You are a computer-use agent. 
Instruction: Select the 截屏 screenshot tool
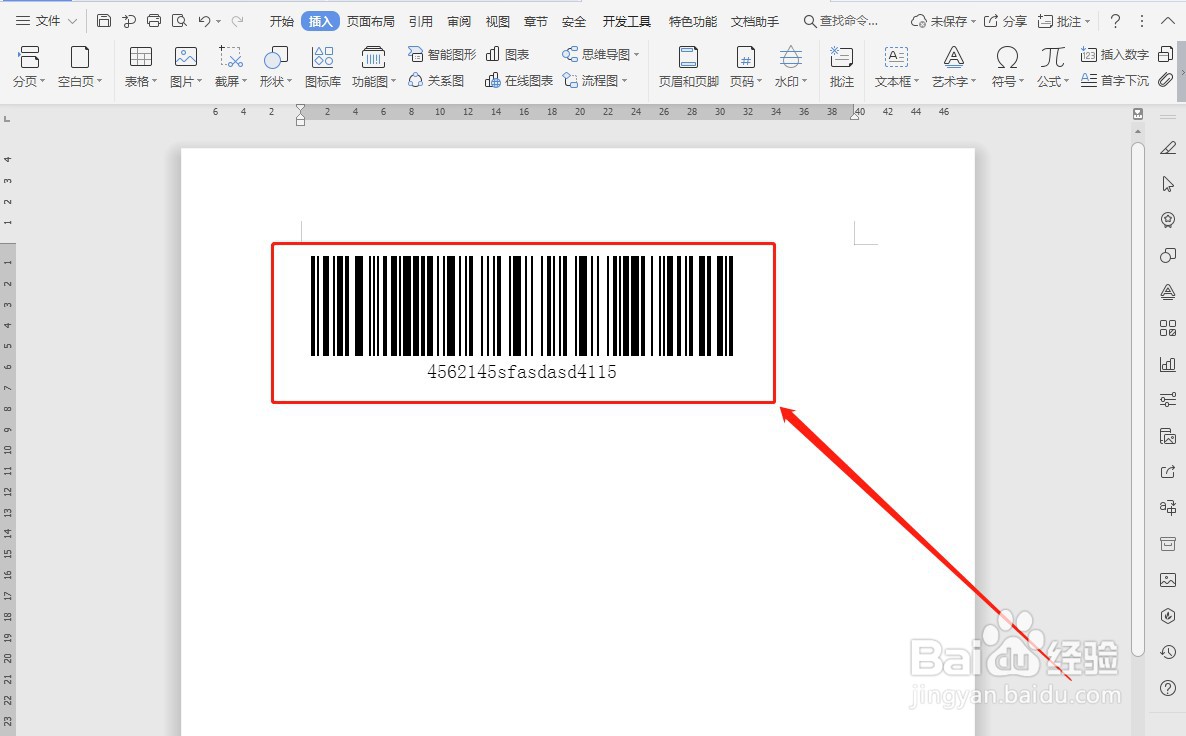click(x=231, y=67)
